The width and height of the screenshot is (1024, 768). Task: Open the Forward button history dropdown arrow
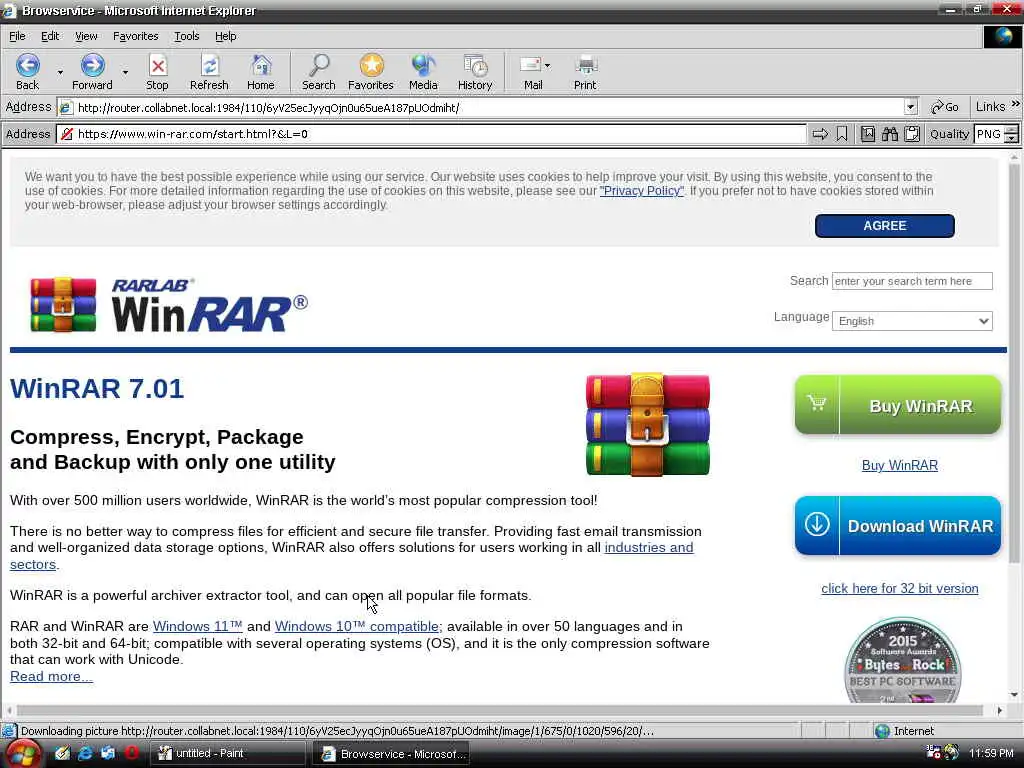pyautogui.click(x=125, y=72)
